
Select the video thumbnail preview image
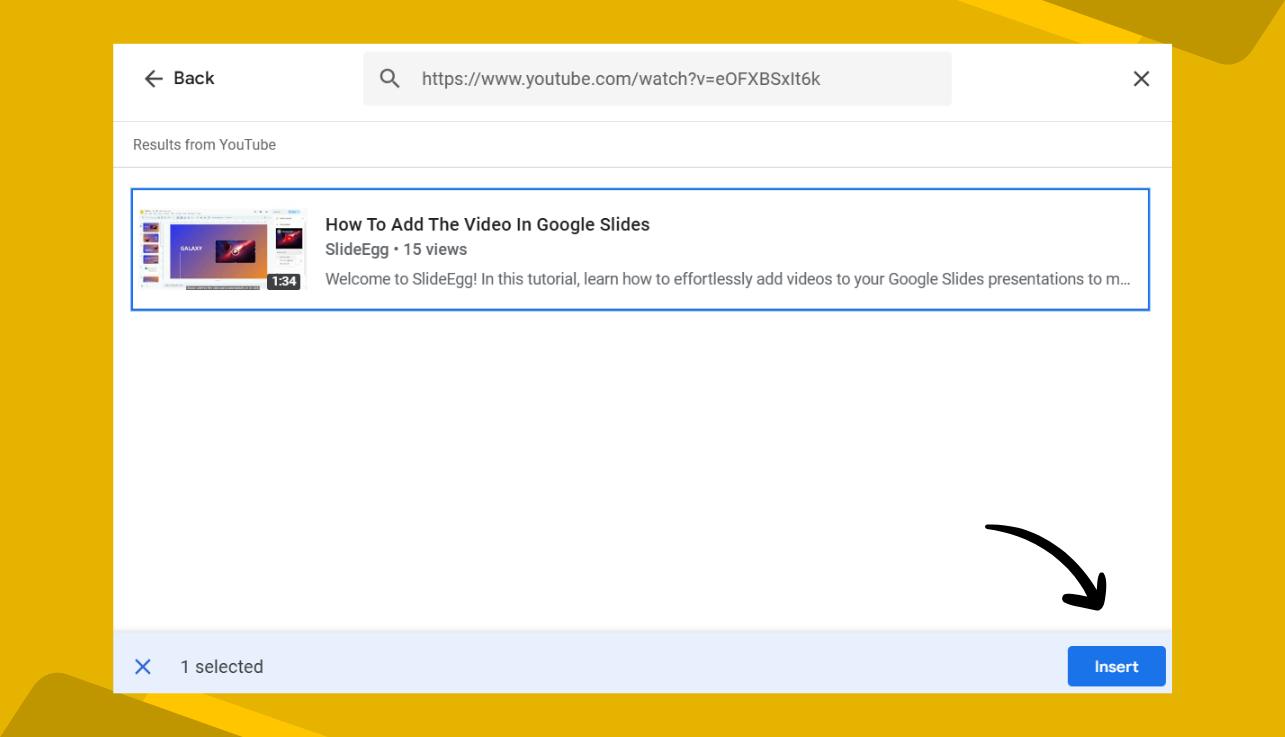coord(220,249)
